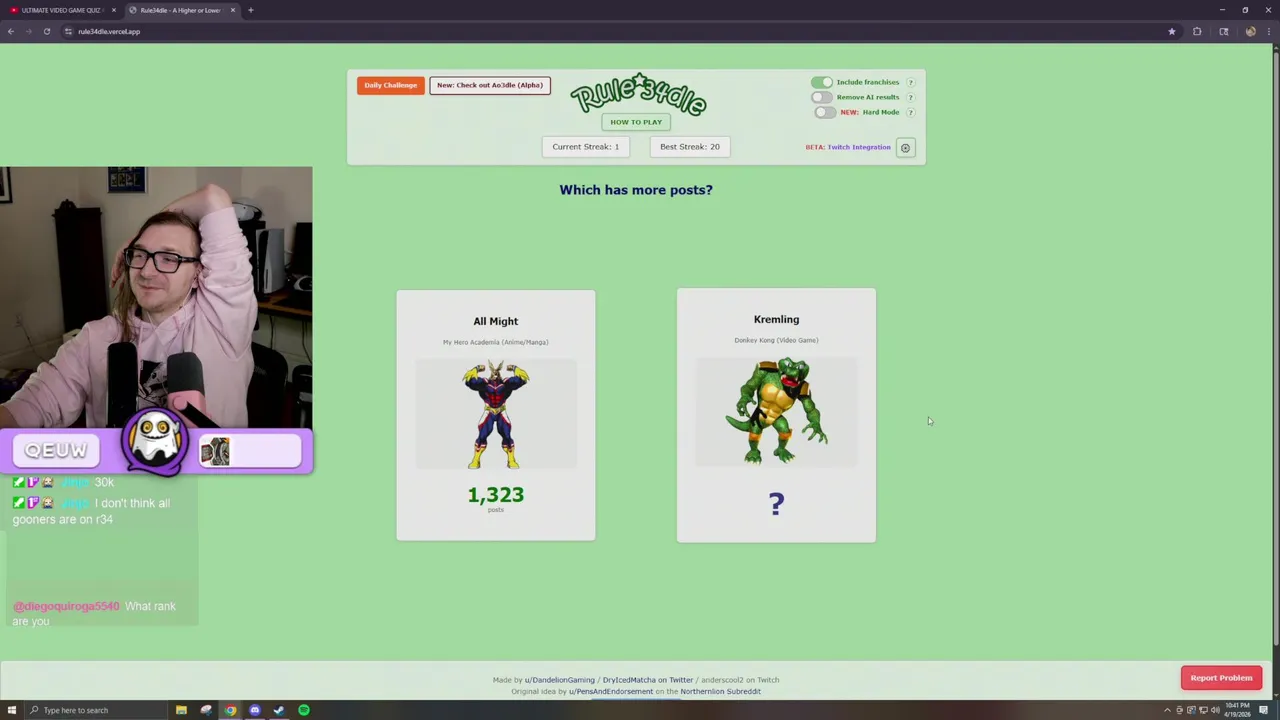Open a new browser tab
The image size is (1280, 720).
[x=251, y=10]
